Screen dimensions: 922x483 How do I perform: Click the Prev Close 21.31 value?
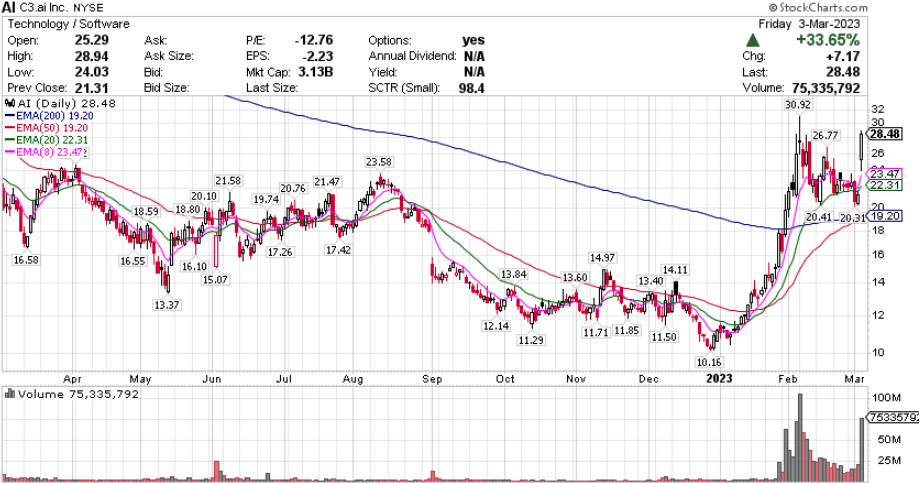click(x=91, y=88)
